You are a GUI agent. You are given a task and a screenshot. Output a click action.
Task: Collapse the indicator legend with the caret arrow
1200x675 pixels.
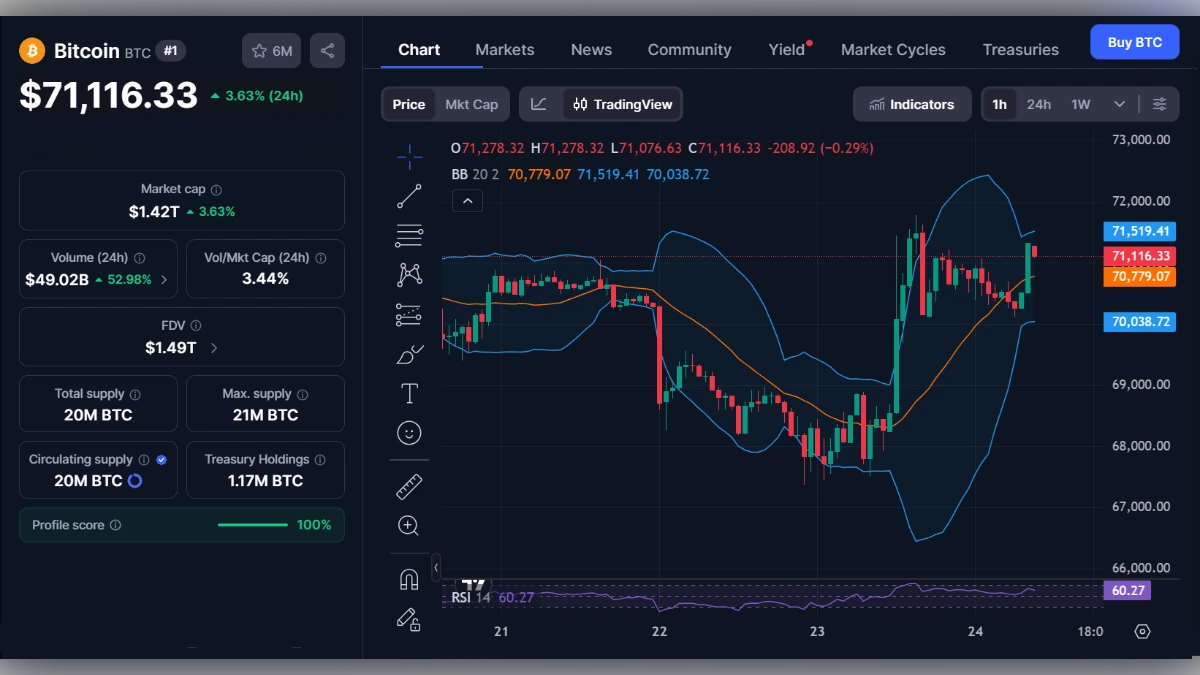click(x=467, y=200)
